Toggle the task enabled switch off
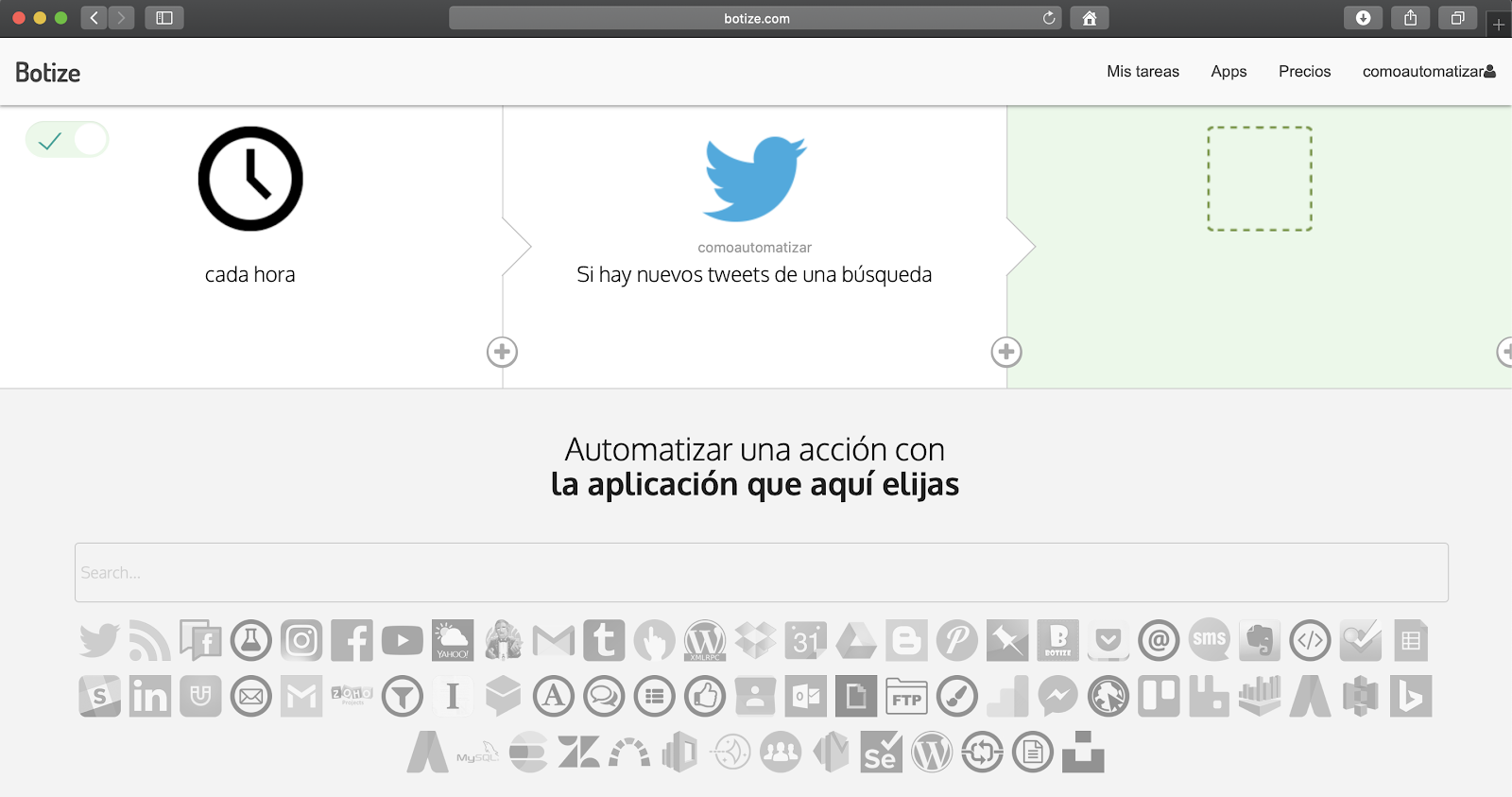Viewport: 1512px width, 797px height. [67, 140]
